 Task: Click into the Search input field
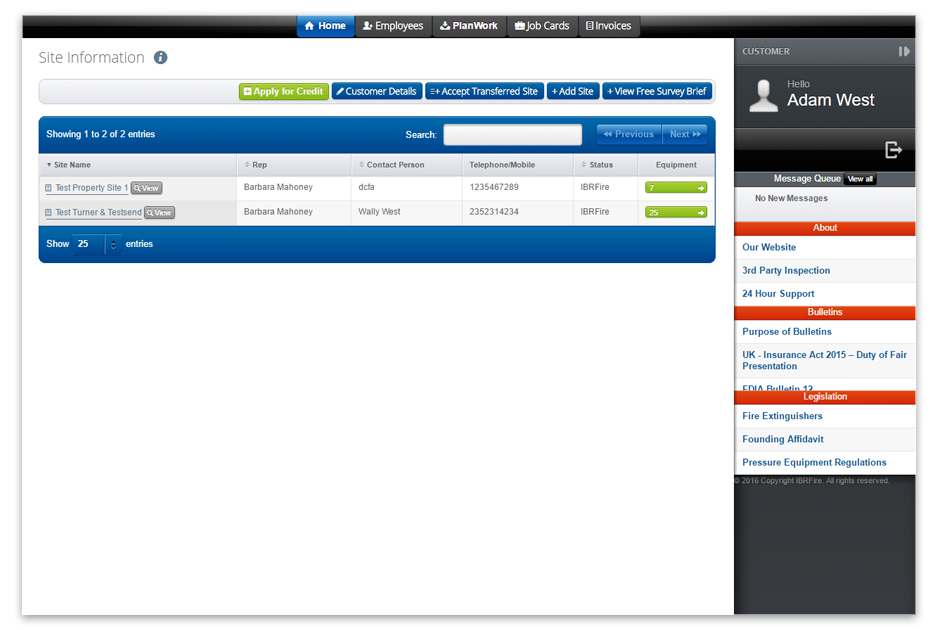click(x=512, y=135)
